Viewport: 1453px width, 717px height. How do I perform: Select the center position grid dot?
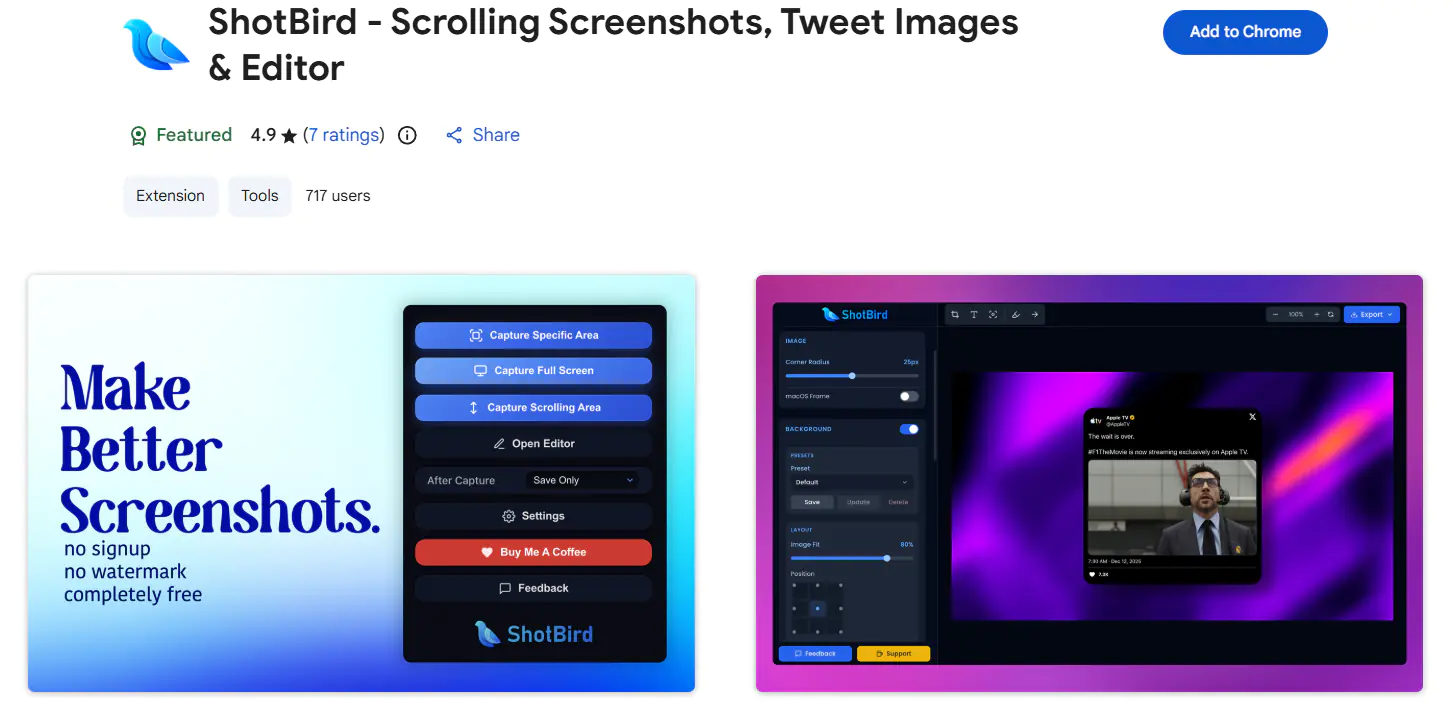817,608
